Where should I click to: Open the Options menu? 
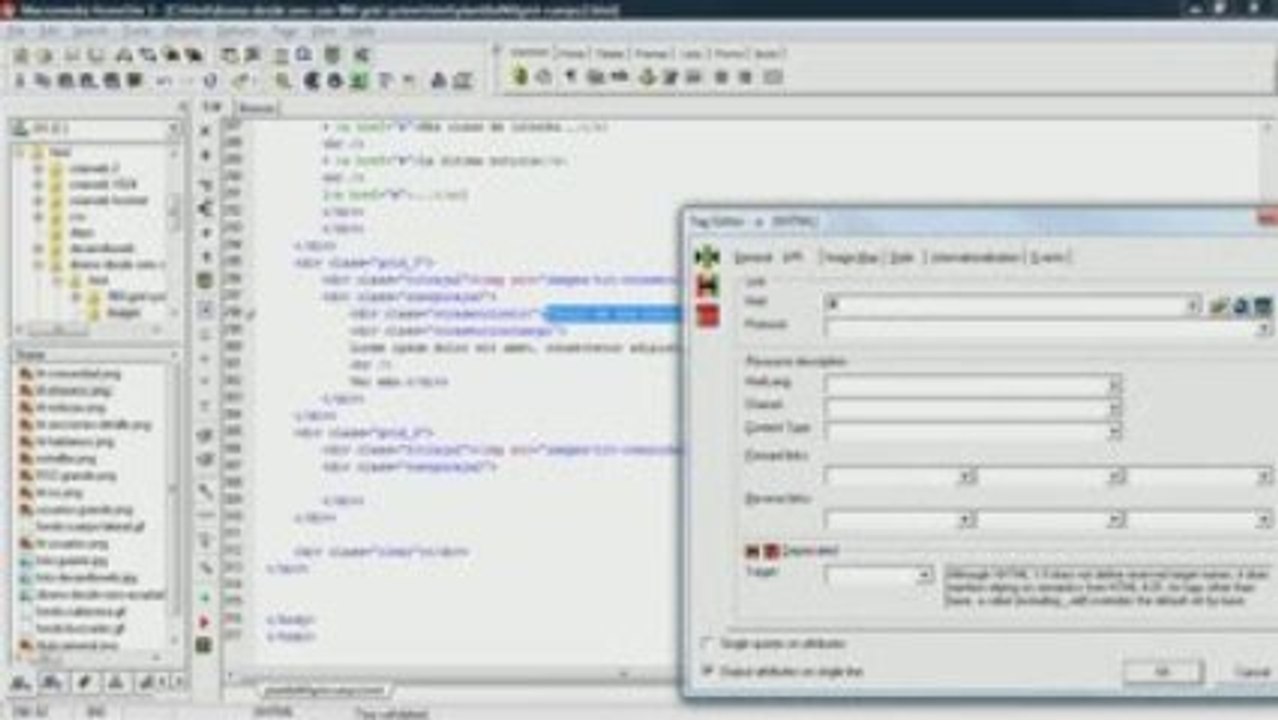coord(237,31)
